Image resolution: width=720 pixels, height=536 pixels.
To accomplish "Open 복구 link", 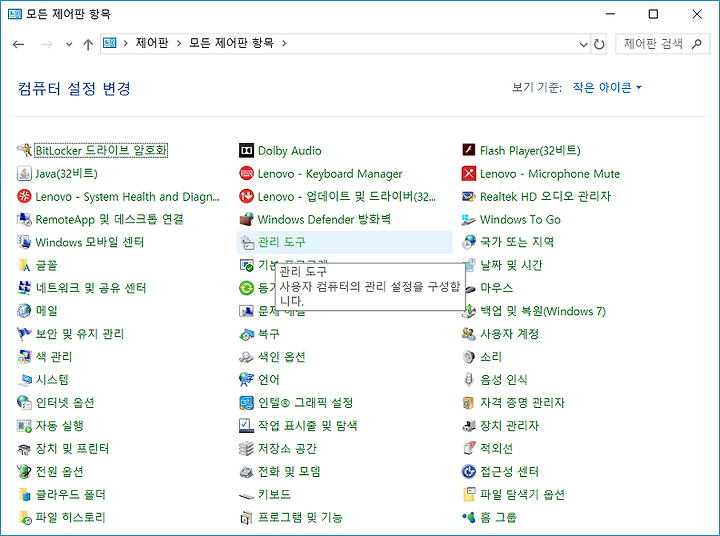I will [x=269, y=333].
